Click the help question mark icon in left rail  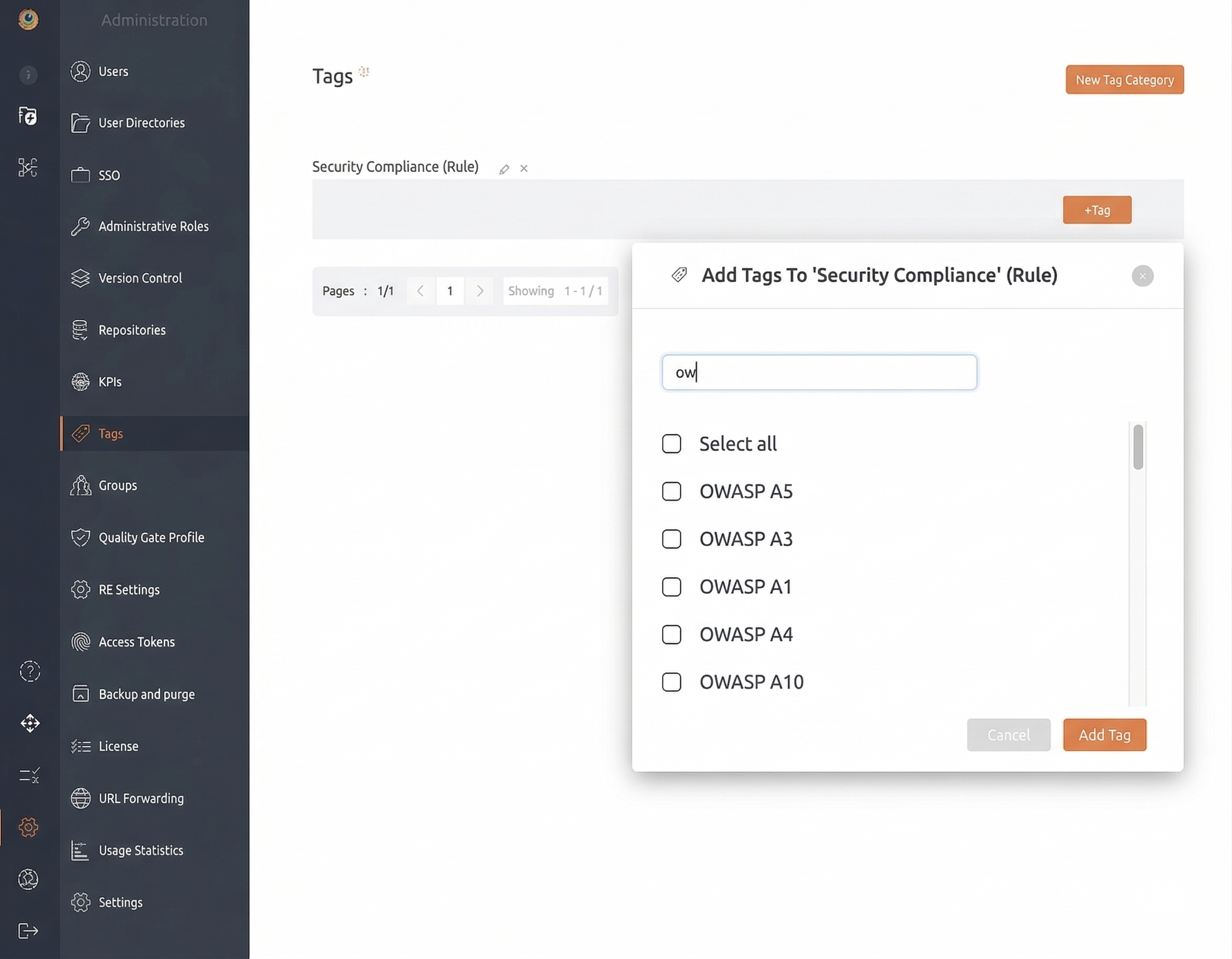(x=29, y=671)
